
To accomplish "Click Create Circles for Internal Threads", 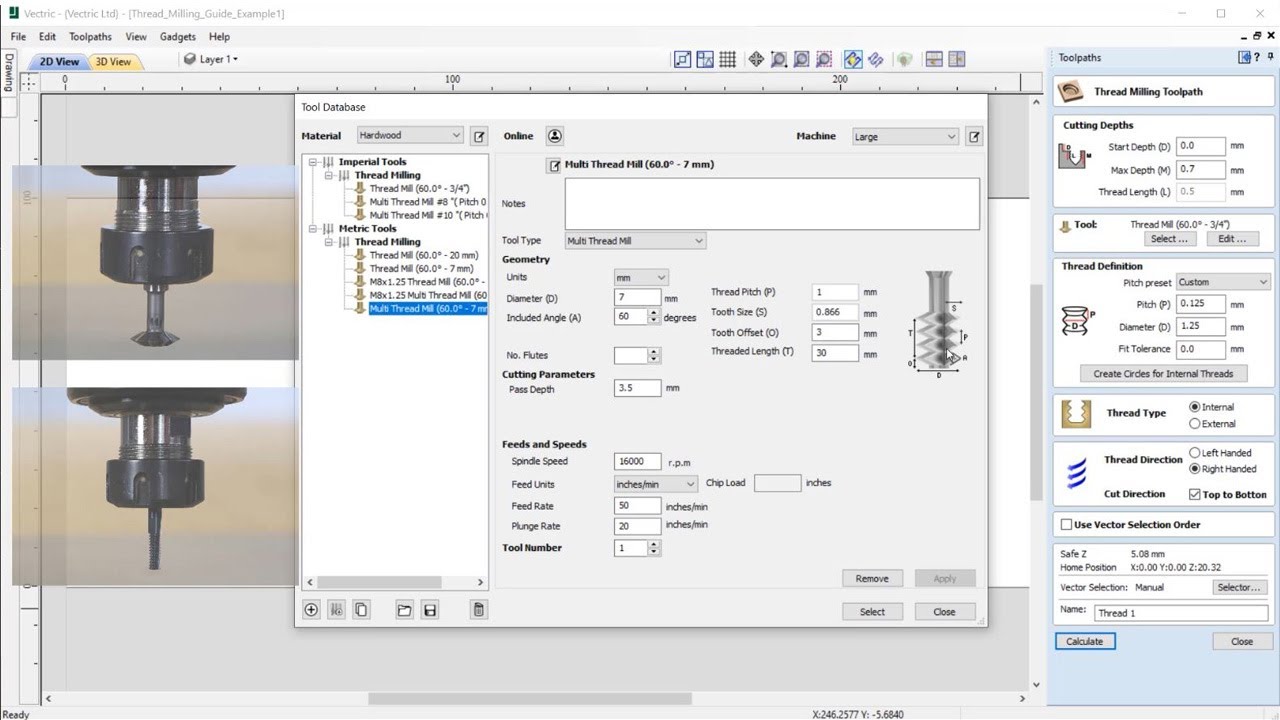I will 1163,373.
